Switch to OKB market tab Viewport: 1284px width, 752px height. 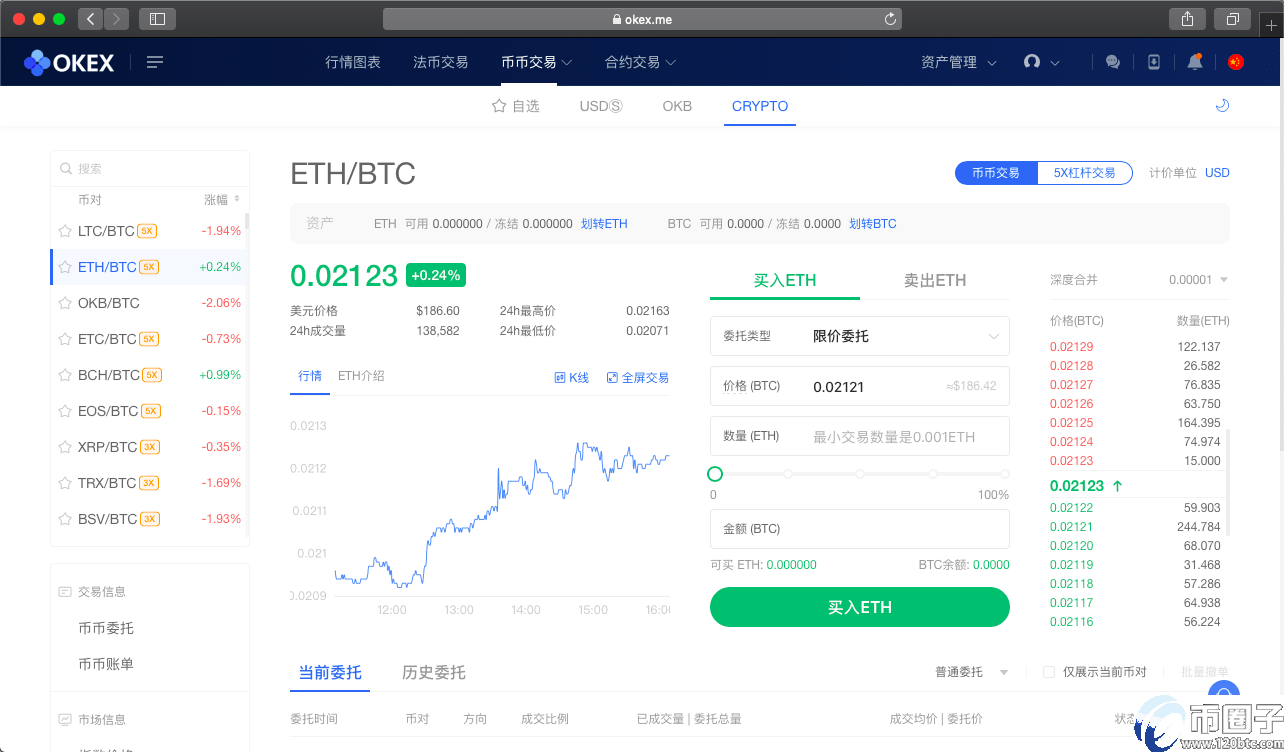(x=677, y=106)
